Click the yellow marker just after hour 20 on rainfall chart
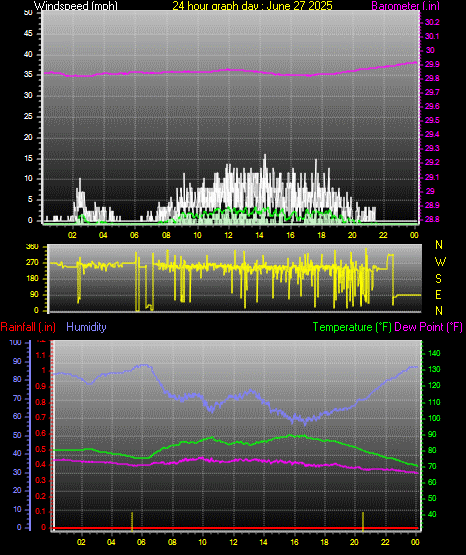 pyautogui.click(x=363, y=521)
